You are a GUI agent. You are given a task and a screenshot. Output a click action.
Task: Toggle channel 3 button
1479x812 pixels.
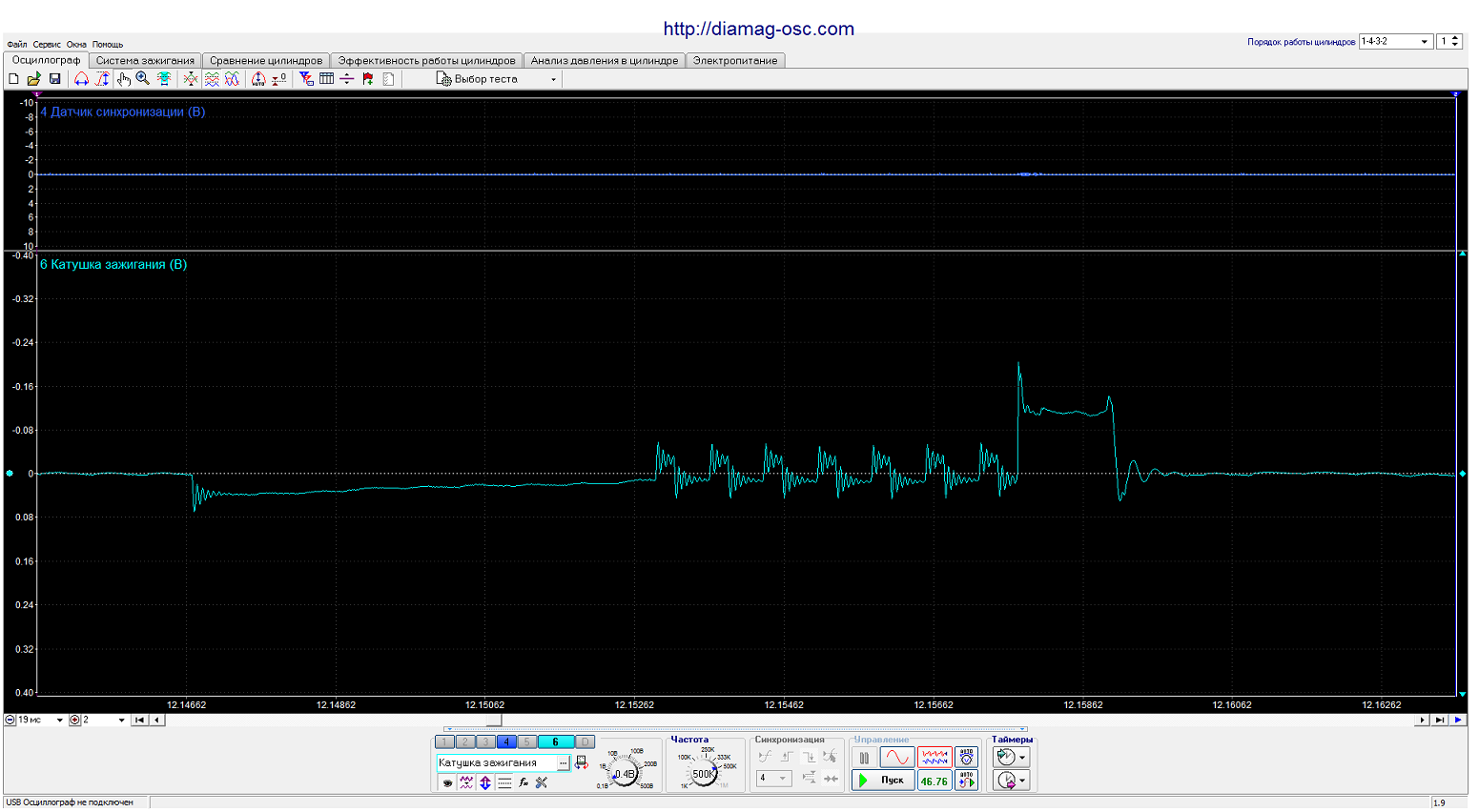point(486,742)
